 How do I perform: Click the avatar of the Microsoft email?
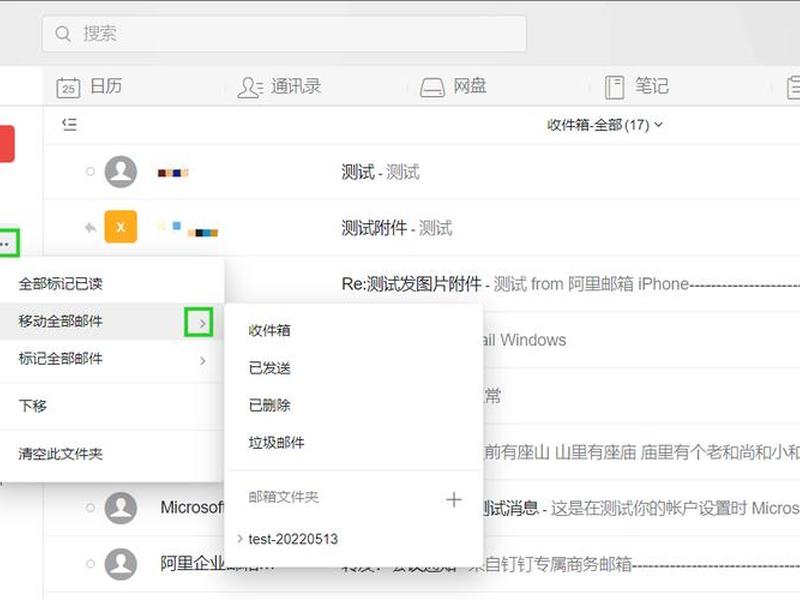pos(121,508)
